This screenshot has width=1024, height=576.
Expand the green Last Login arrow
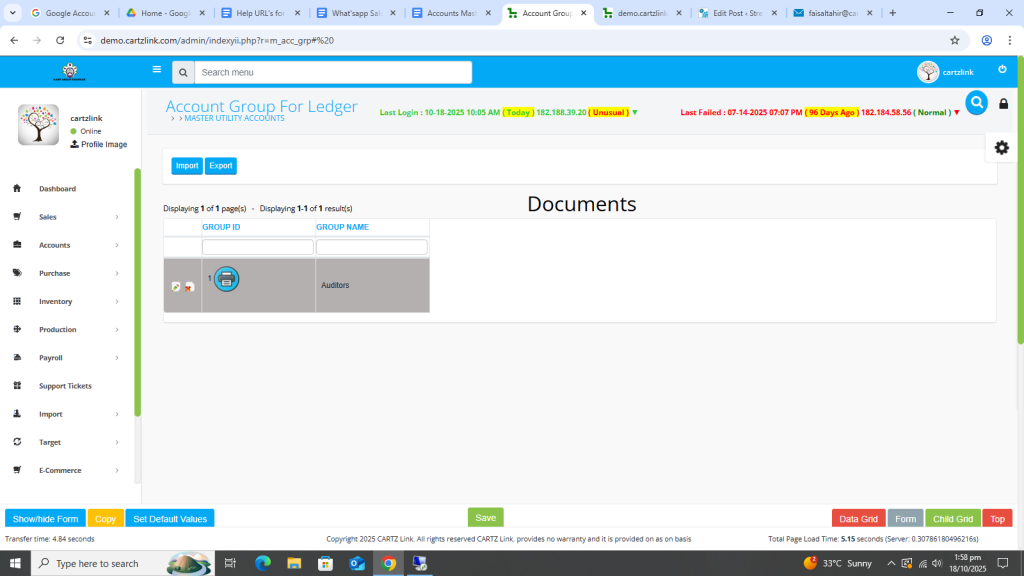(634, 113)
